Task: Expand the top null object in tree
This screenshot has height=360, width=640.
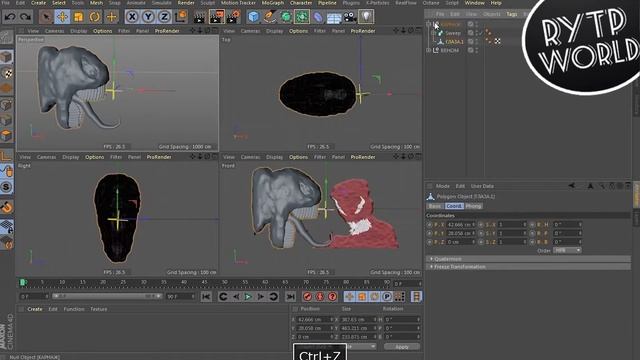Action: coord(429,24)
